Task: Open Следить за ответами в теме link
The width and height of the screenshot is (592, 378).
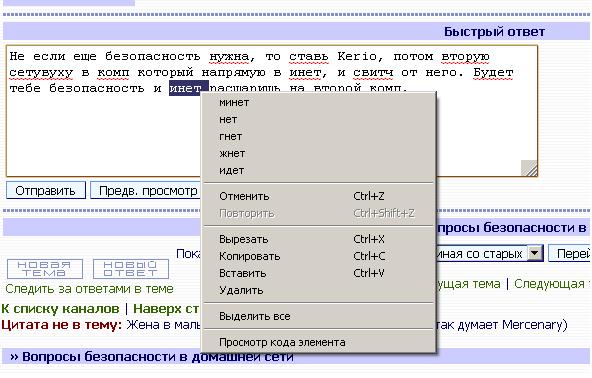Action: coord(89,289)
